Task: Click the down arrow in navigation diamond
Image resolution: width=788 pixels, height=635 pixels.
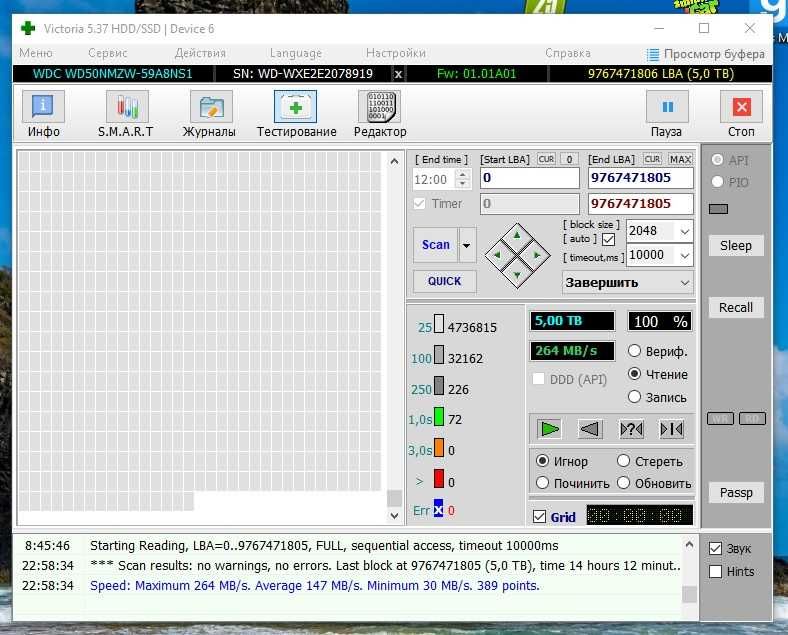Action: point(517,274)
